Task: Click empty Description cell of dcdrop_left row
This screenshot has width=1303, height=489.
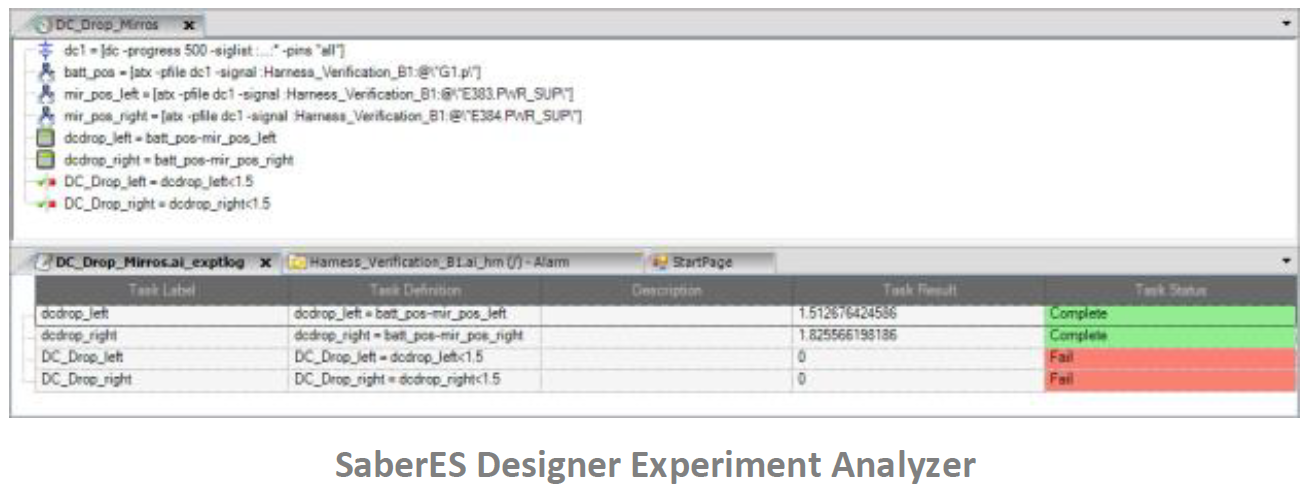Action: click(x=667, y=314)
